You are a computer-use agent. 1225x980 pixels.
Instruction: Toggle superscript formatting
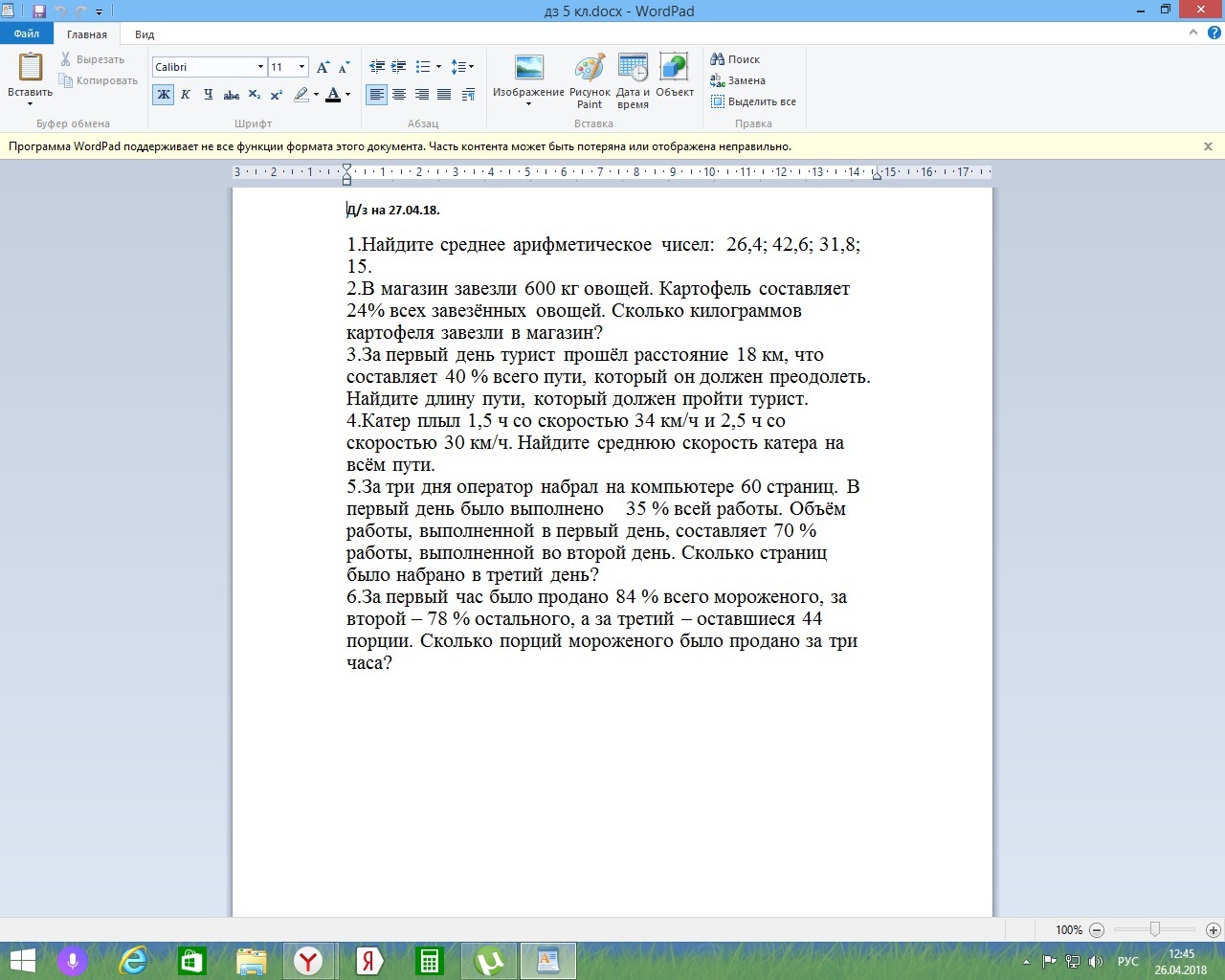pos(277,95)
